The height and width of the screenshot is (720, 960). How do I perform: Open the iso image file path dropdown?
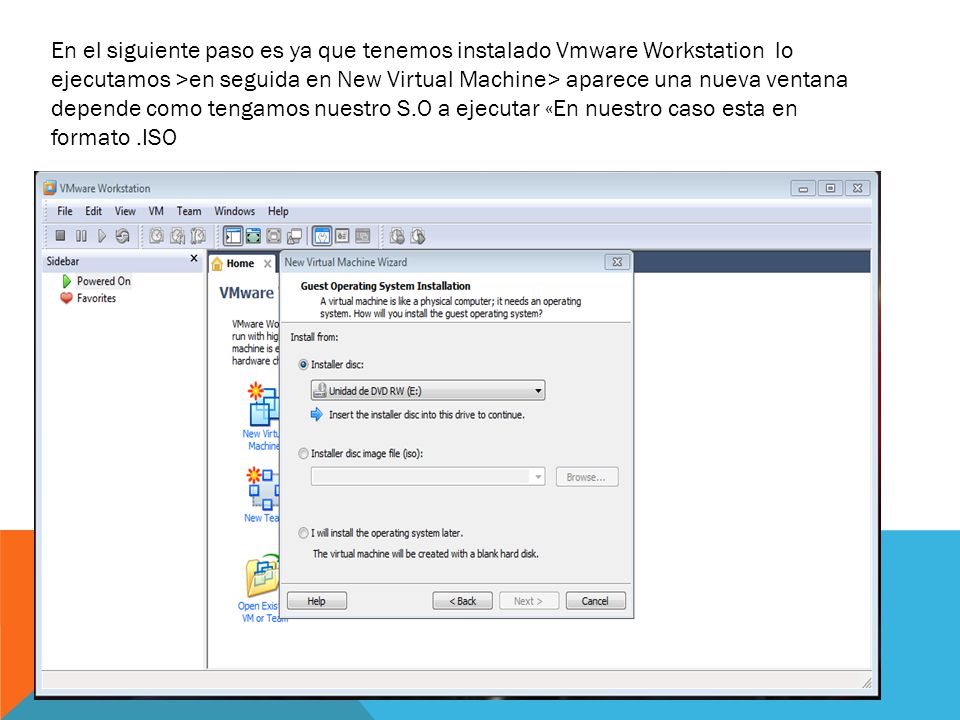[x=428, y=477]
